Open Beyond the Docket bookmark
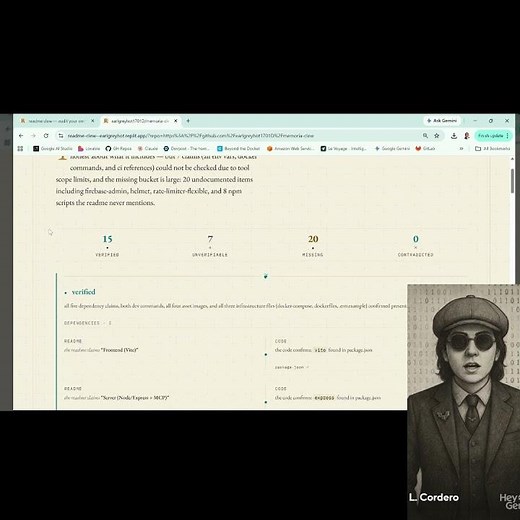Screen dimensions: 520x520 click(238, 149)
